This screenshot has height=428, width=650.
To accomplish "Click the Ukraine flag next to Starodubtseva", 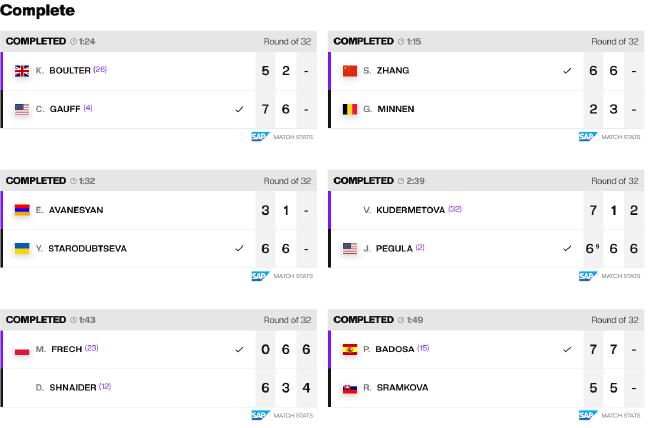I will point(22,249).
